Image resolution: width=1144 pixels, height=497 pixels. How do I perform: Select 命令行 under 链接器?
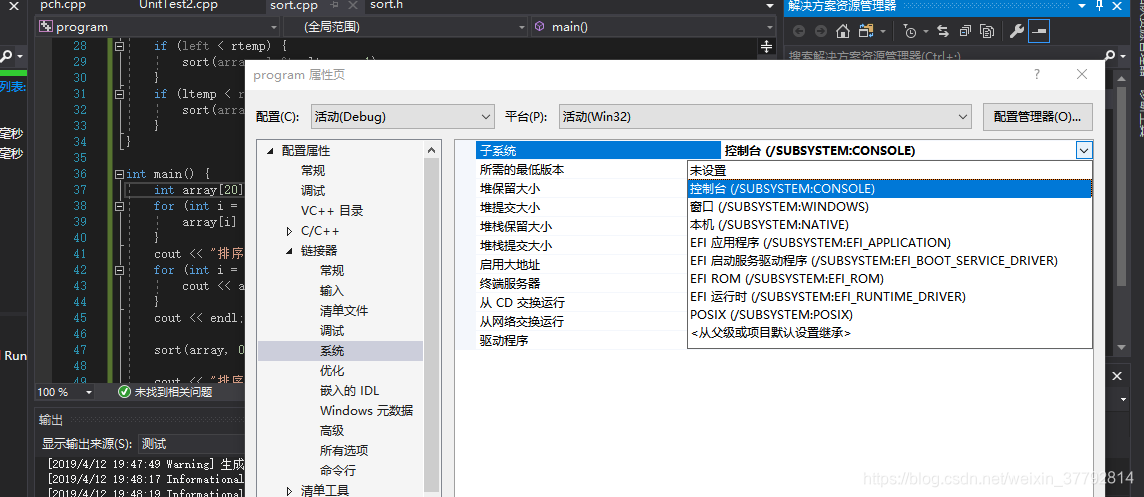point(338,471)
